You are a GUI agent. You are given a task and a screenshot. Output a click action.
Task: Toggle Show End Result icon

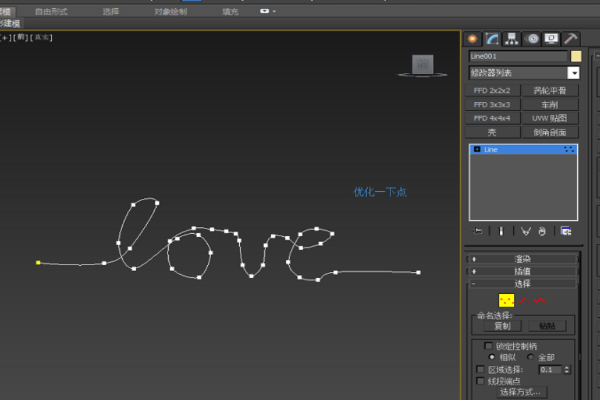click(501, 231)
